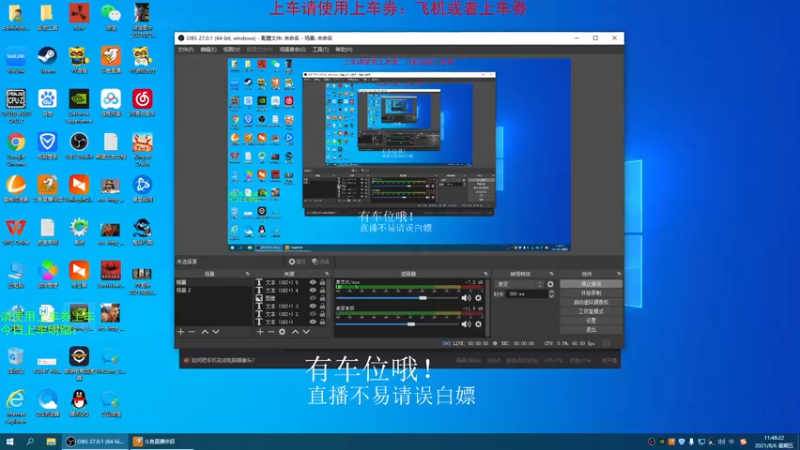Open Google Chrome desktop icon
Viewport: 800px width, 450px height.
16,148
